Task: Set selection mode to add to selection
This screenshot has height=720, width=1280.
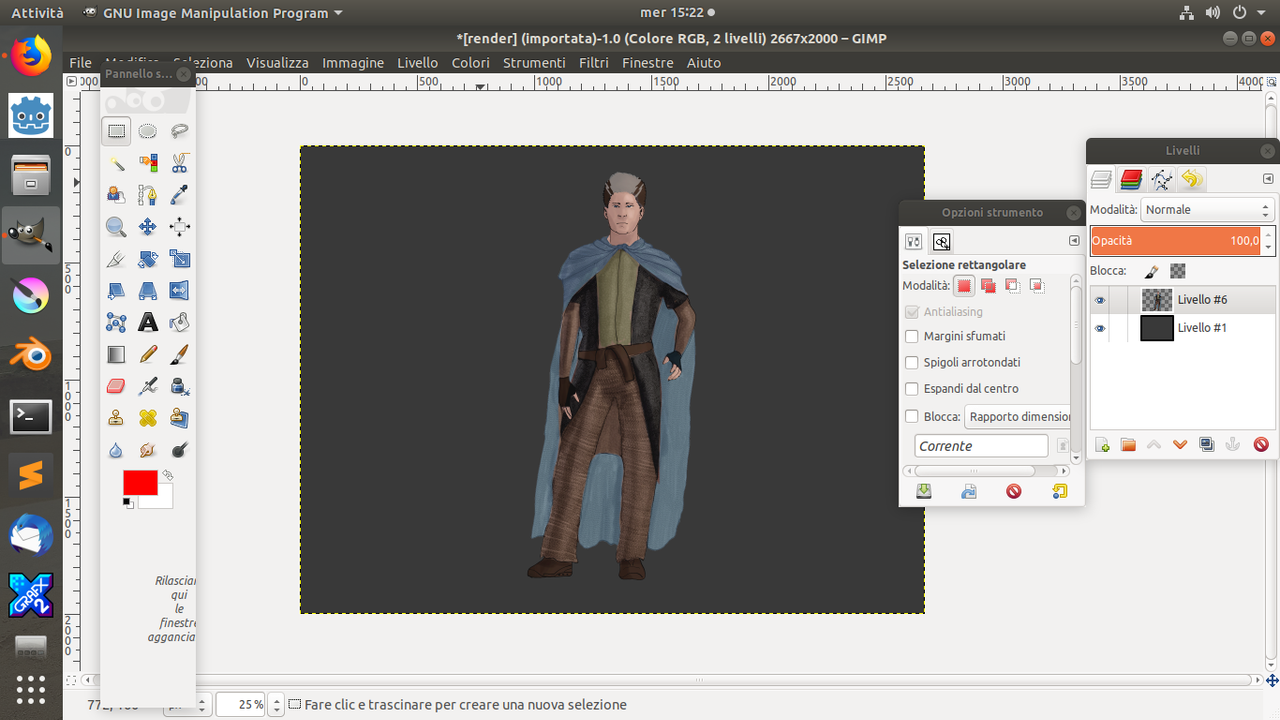Action: point(988,286)
